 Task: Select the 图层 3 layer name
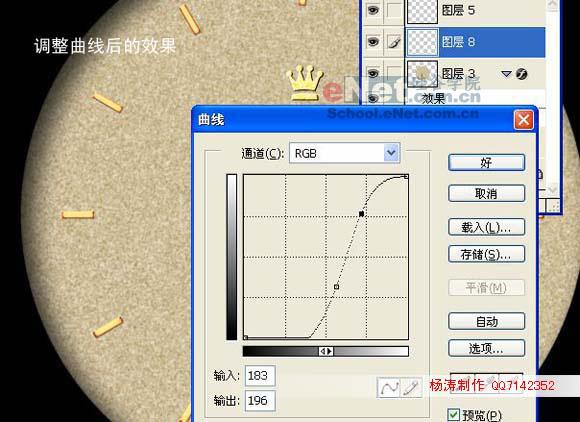458,74
